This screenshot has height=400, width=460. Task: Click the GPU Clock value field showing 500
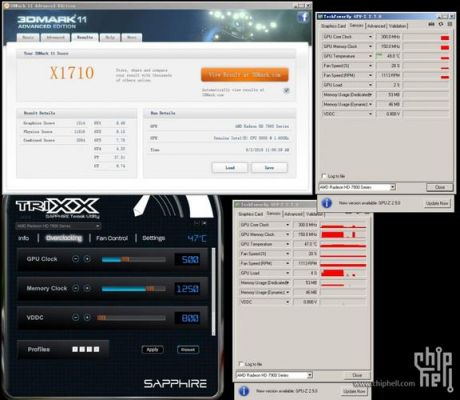pos(188,259)
